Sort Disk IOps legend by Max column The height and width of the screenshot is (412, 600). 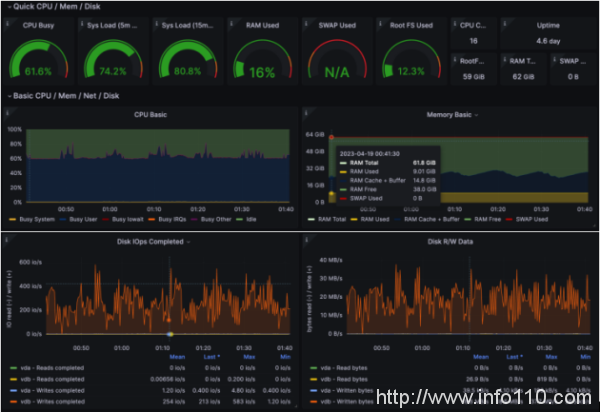247,355
